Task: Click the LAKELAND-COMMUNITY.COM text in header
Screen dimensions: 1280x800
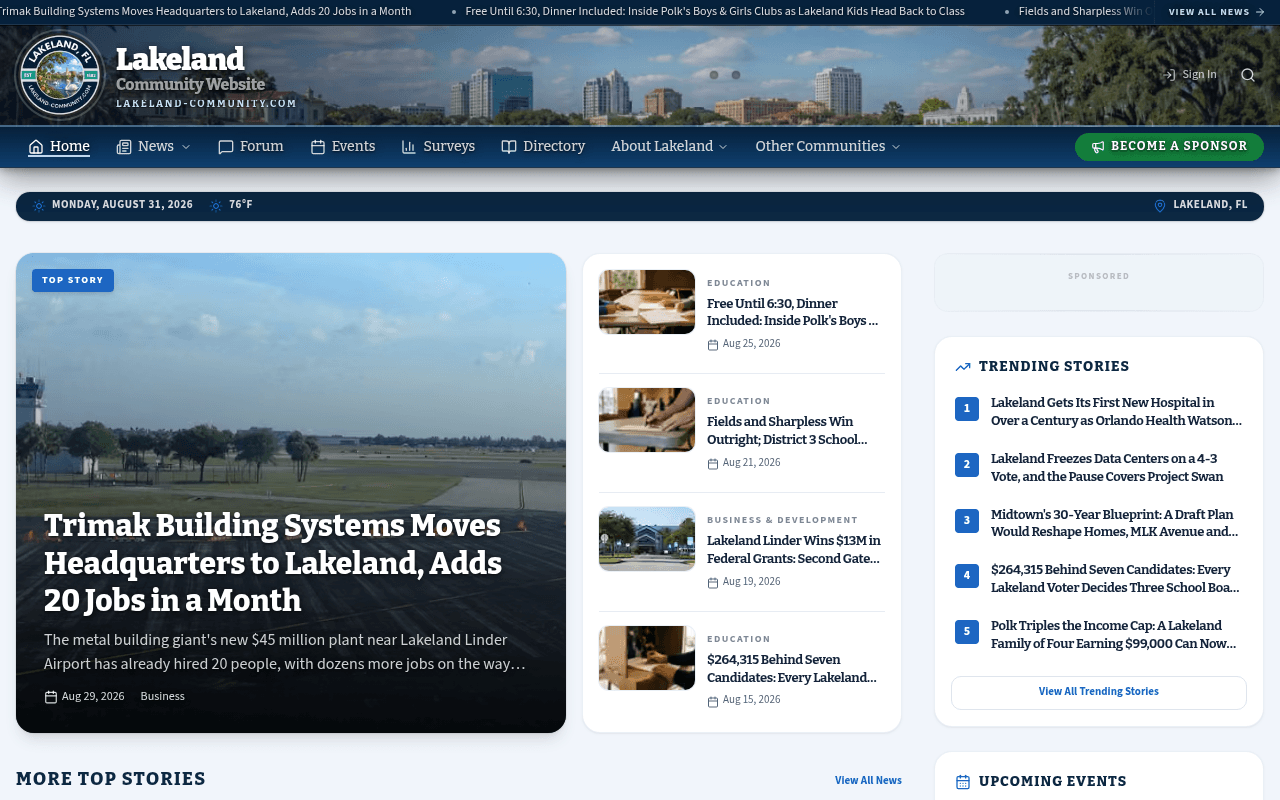Action: coord(206,104)
